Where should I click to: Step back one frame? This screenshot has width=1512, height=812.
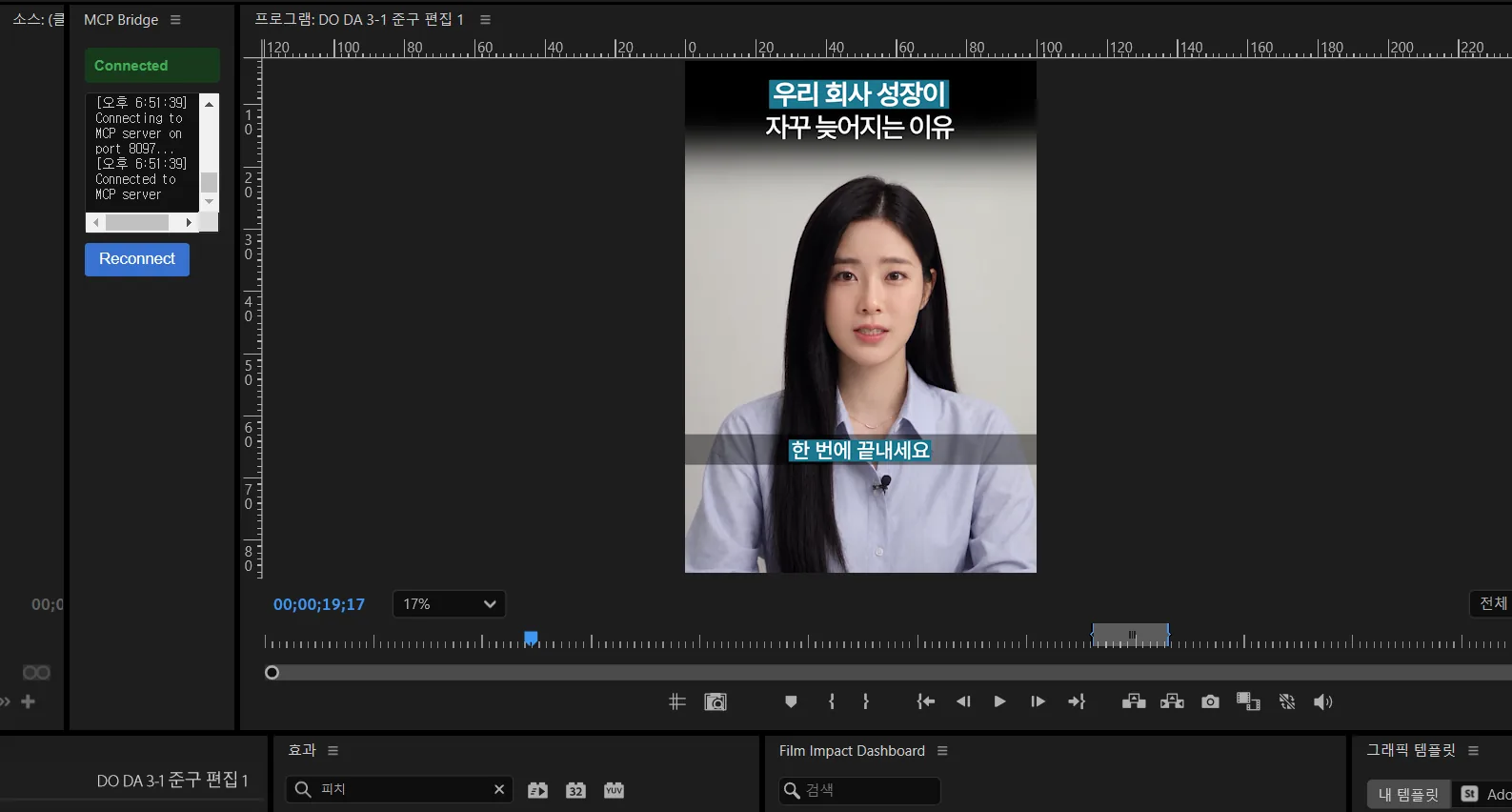[963, 701]
